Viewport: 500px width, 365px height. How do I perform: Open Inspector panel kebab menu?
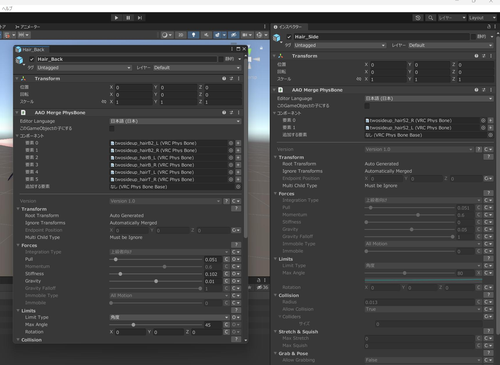(x=496, y=27)
